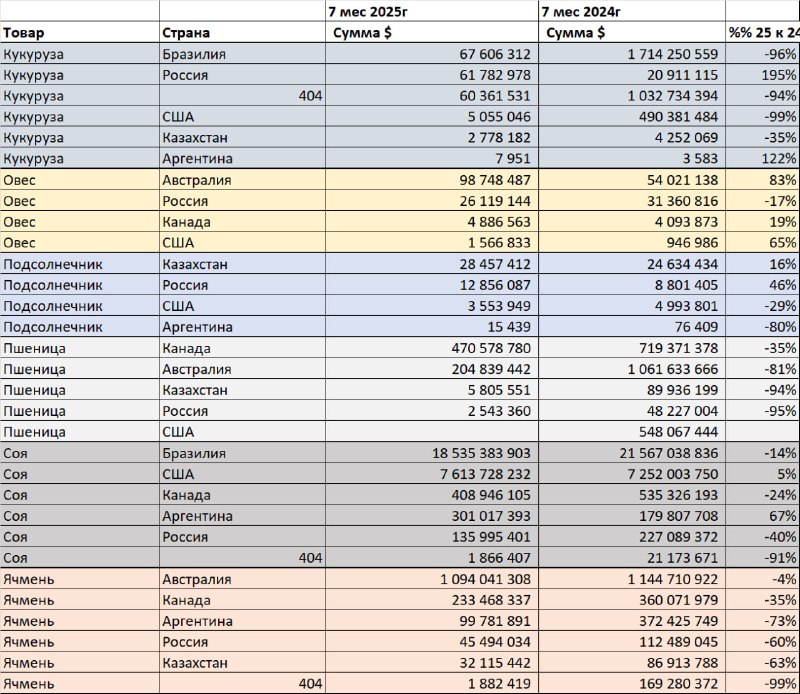
Task: Select cell with 470 578 780 for Пшеница Канада
Action: click(x=432, y=348)
